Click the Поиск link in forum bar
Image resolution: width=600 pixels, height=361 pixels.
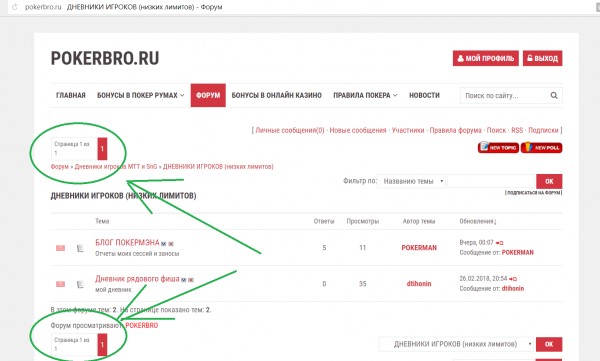point(496,130)
